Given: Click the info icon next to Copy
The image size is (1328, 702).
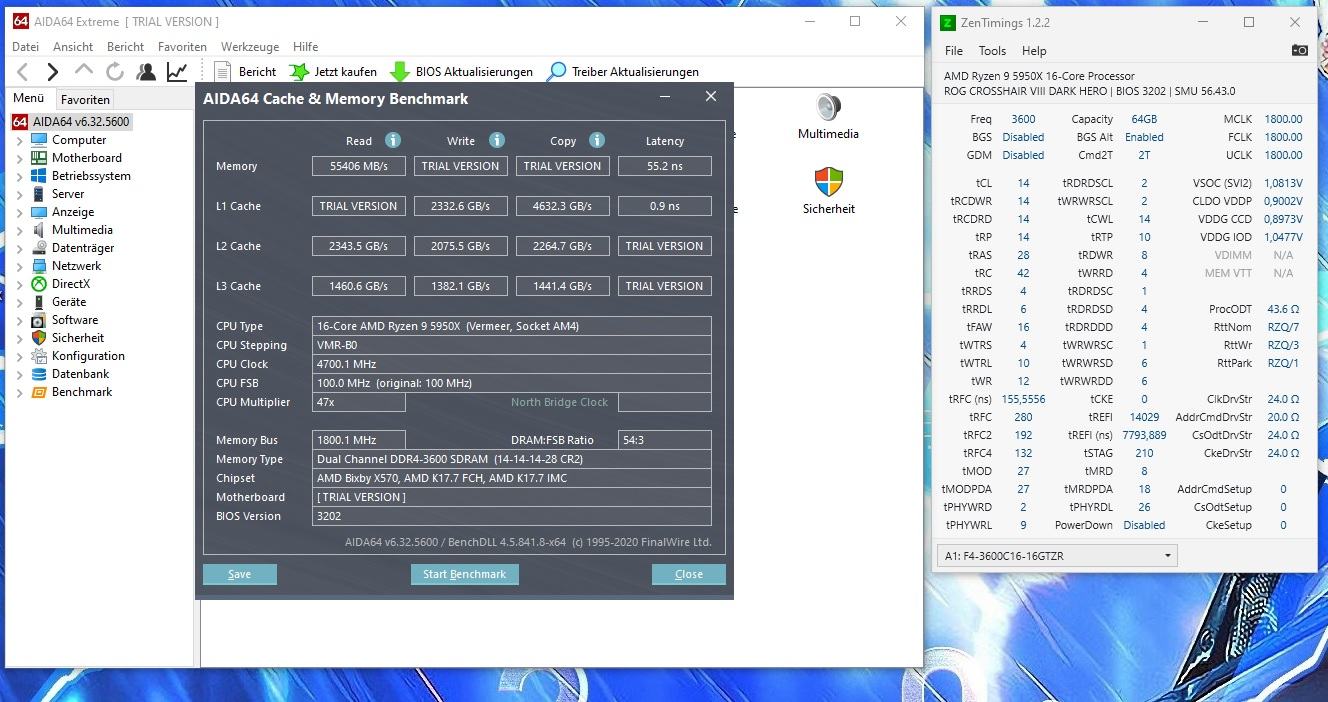Looking at the screenshot, I should click(x=597, y=140).
